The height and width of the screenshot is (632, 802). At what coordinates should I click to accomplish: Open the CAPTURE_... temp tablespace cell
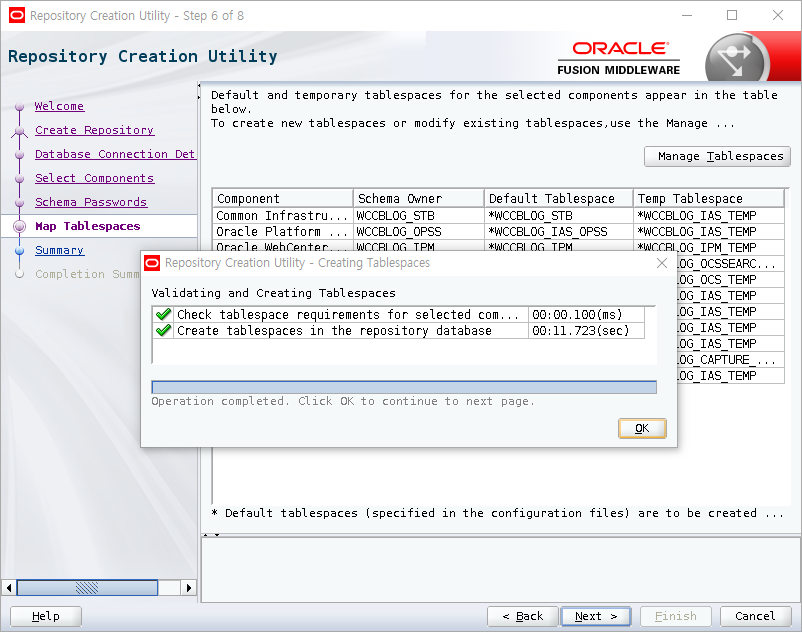click(730, 360)
